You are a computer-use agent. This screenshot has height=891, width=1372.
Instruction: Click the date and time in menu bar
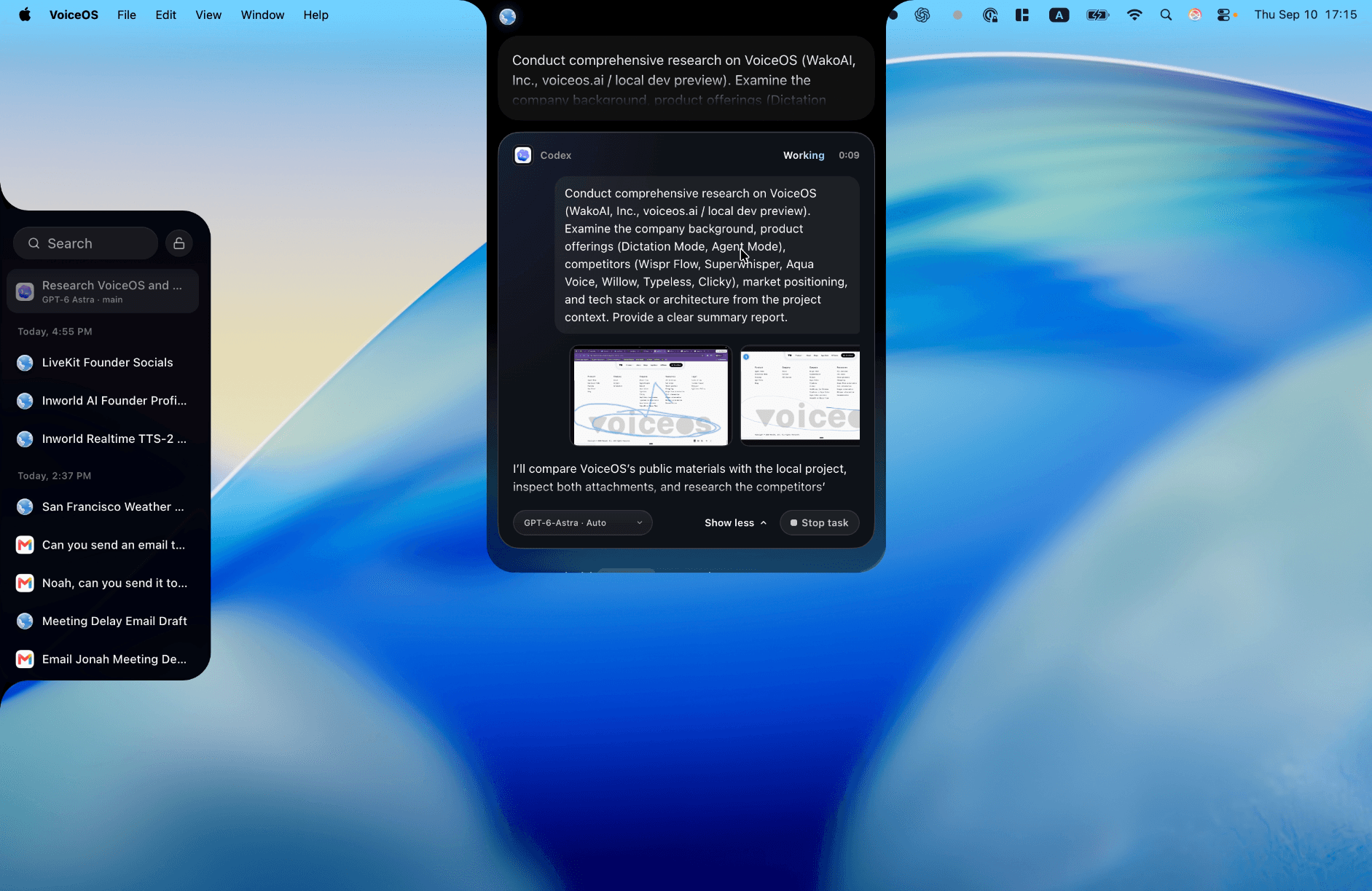tap(1305, 15)
